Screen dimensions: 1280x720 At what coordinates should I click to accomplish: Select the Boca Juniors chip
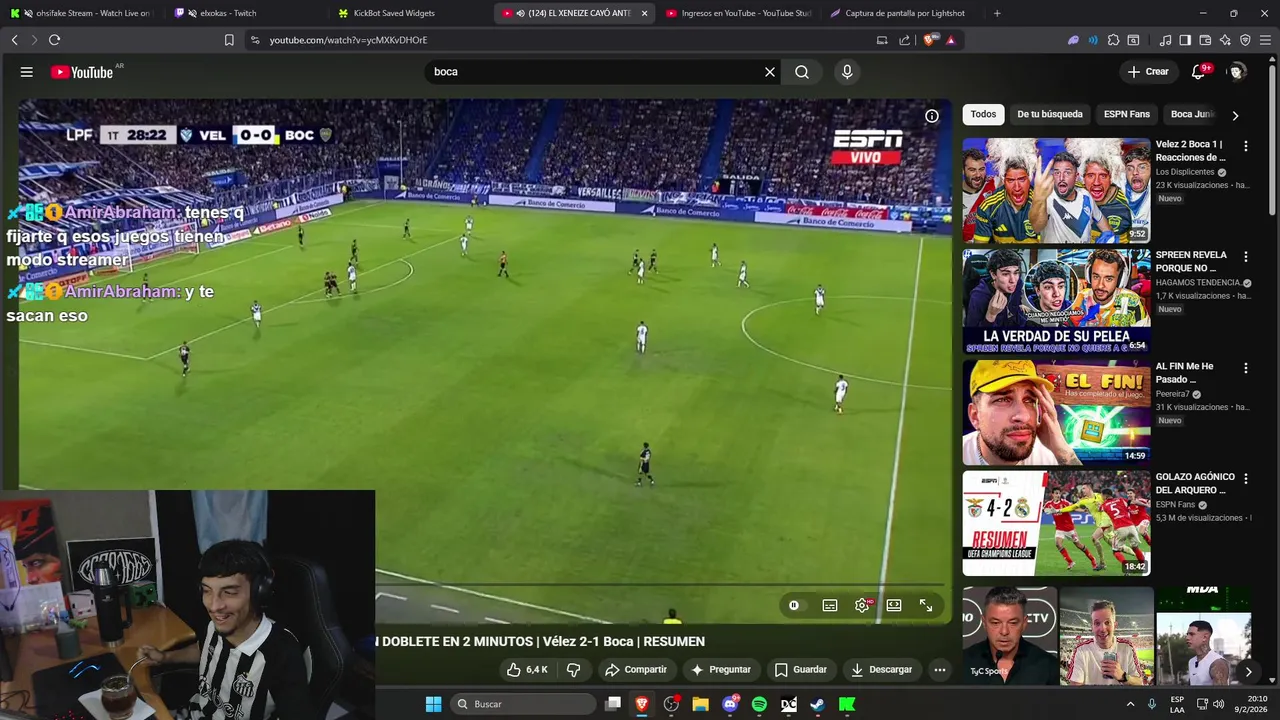click(1192, 114)
